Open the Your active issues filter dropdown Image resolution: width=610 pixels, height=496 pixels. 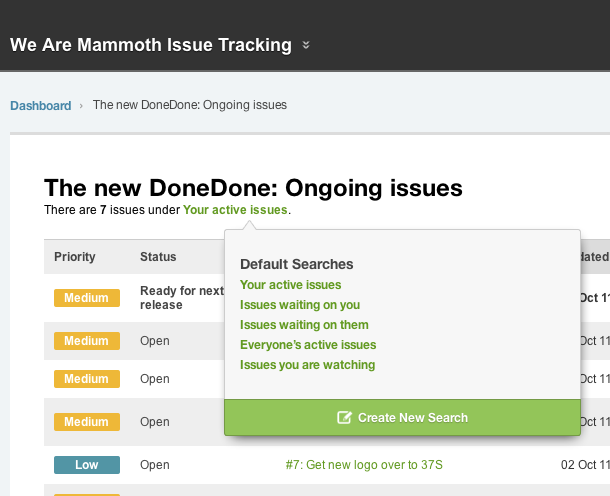coord(235,210)
